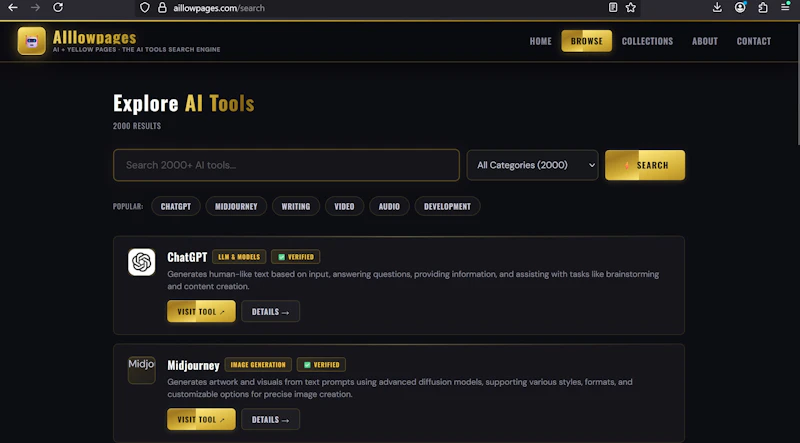Click the VERIFIED badge on Midjourney
Viewport: 800px width, 443px height.
pyautogui.click(x=321, y=364)
